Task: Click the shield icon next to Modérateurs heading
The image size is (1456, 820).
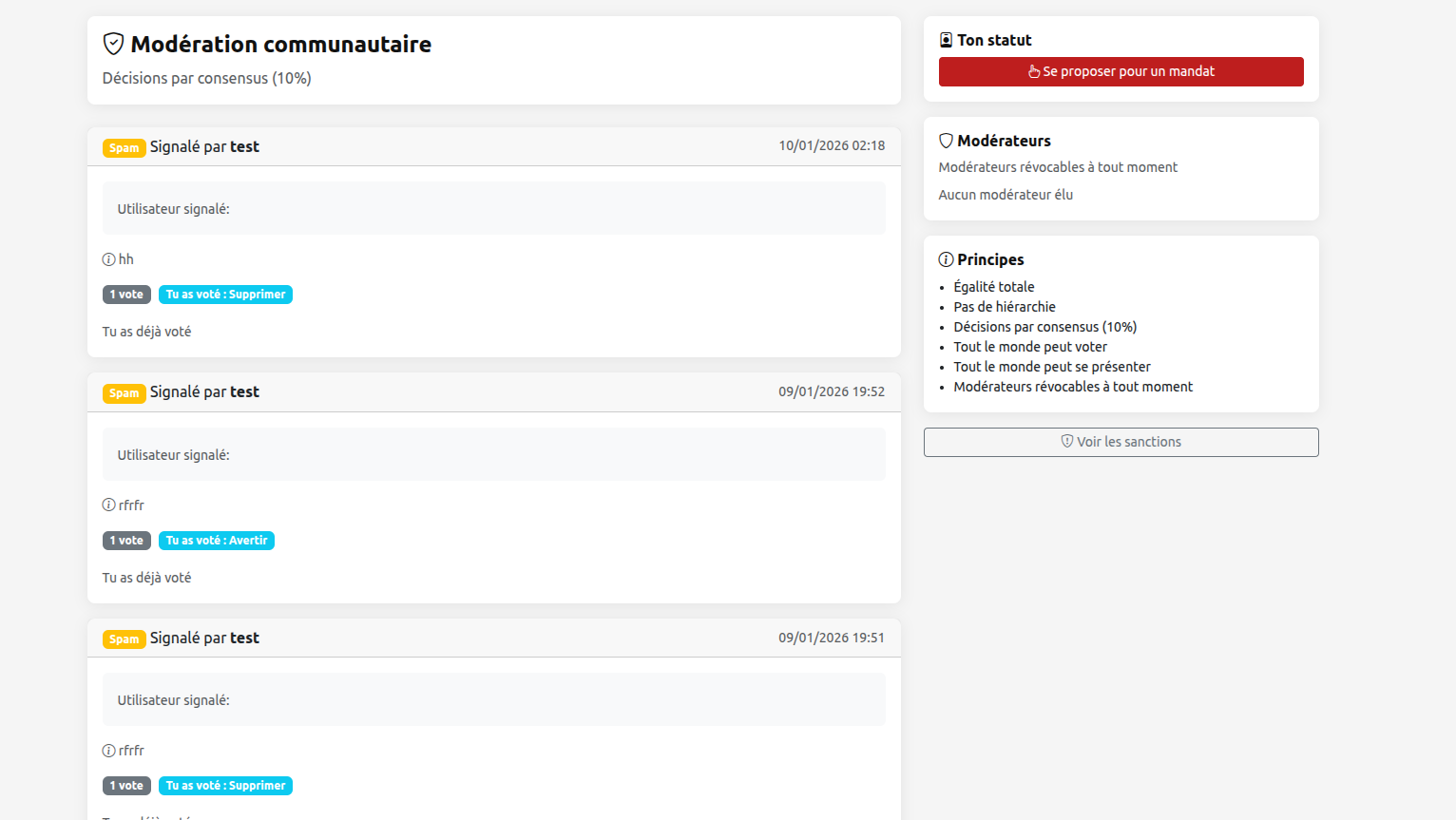Action: [x=946, y=141]
